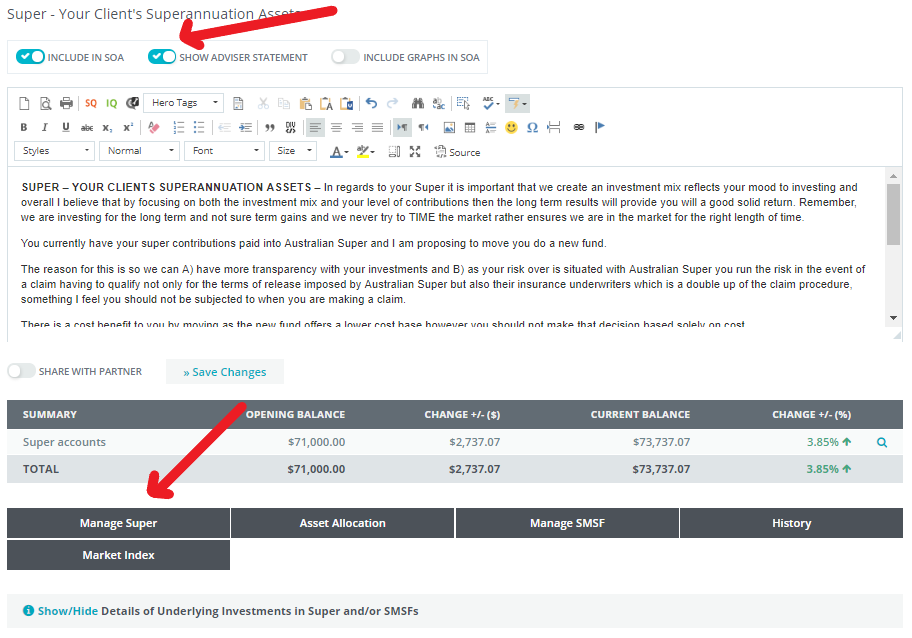Click Show/Hide underlying investments link
This screenshot has width=912, height=638.
click(67, 611)
